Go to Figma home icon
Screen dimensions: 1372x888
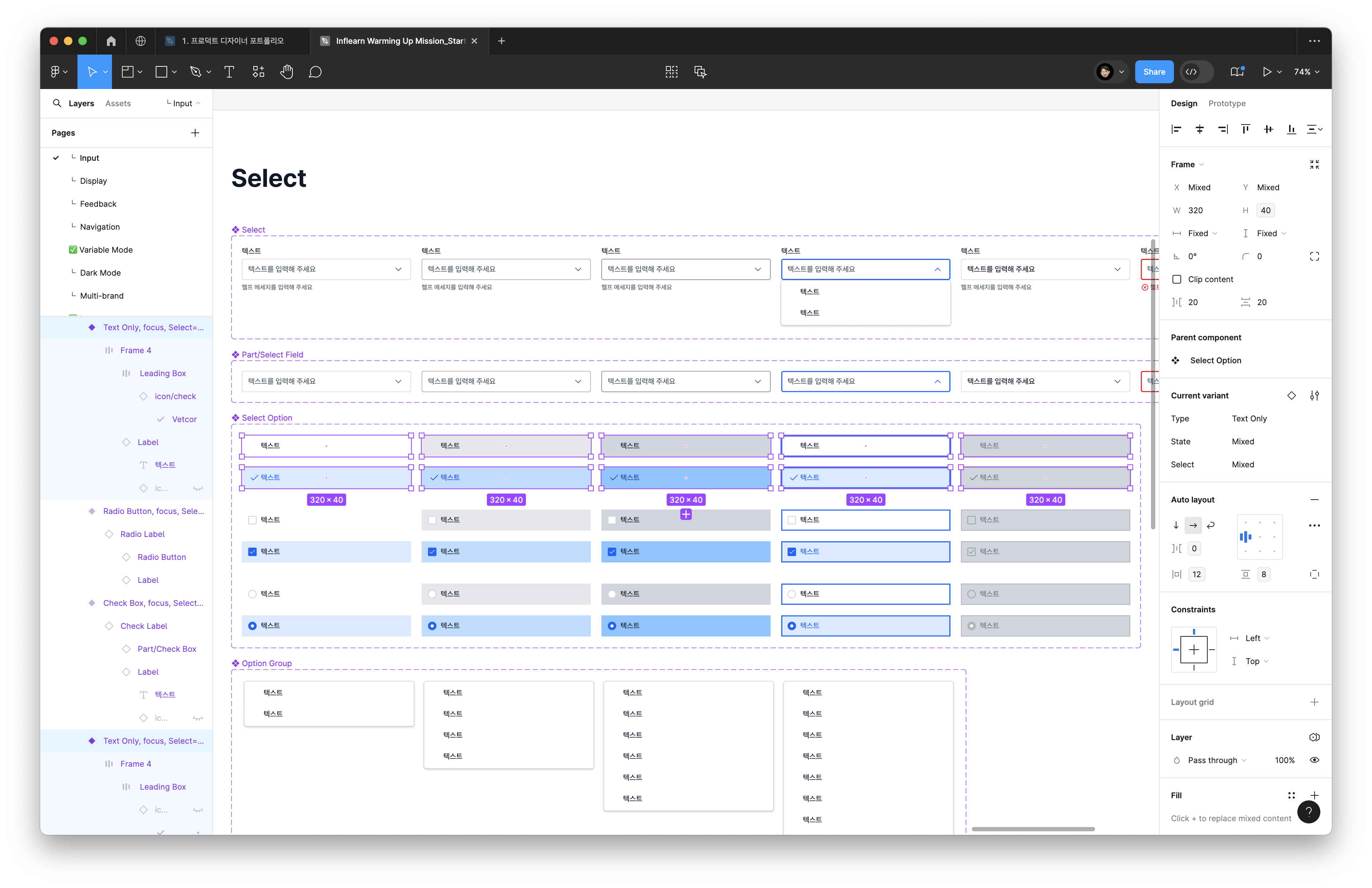pos(111,41)
